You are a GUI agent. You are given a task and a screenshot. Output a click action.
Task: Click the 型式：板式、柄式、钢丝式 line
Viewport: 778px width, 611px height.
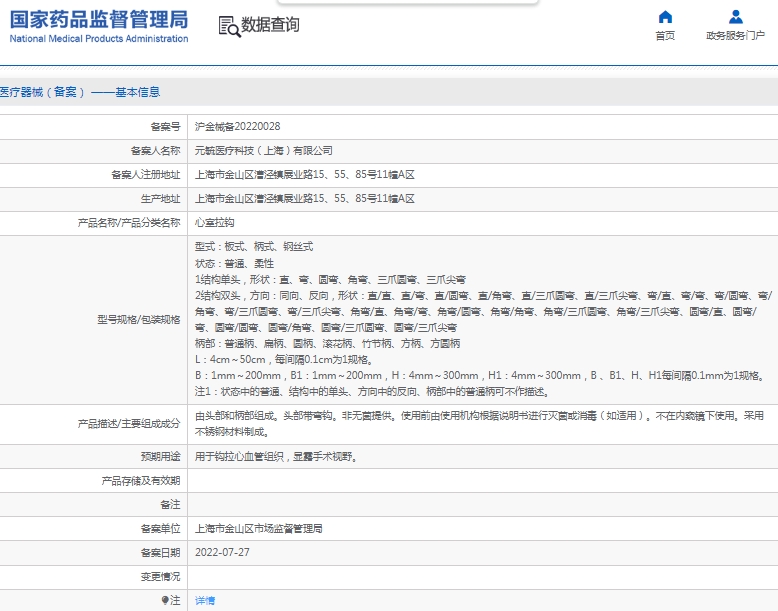tap(254, 247)
